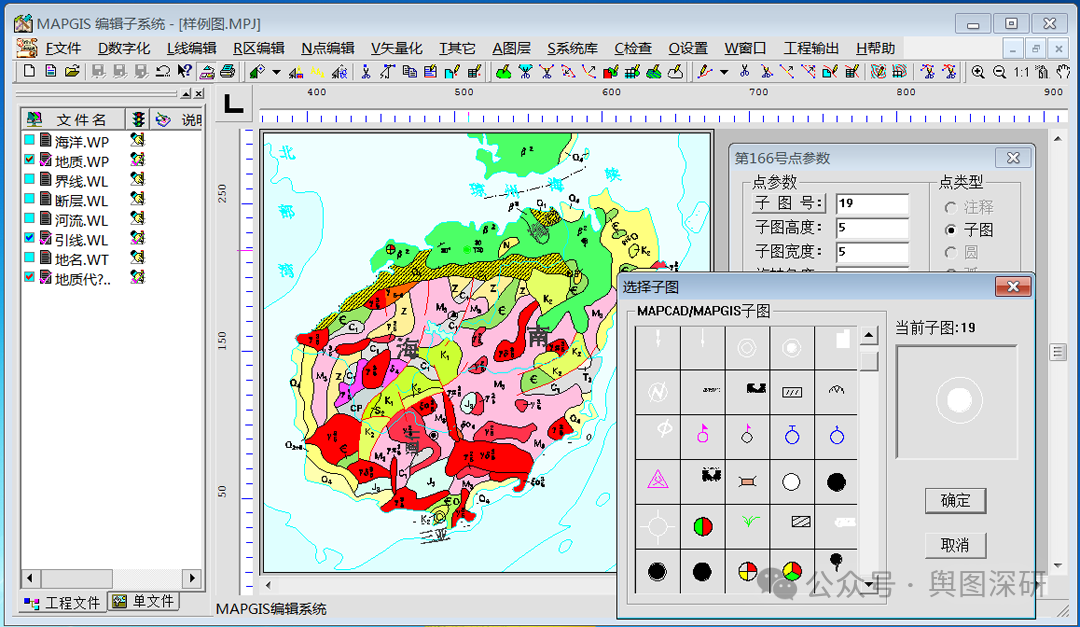Click the Open folder toolbar icon
Screen dimensions: 1080x627
pos(72,71)
